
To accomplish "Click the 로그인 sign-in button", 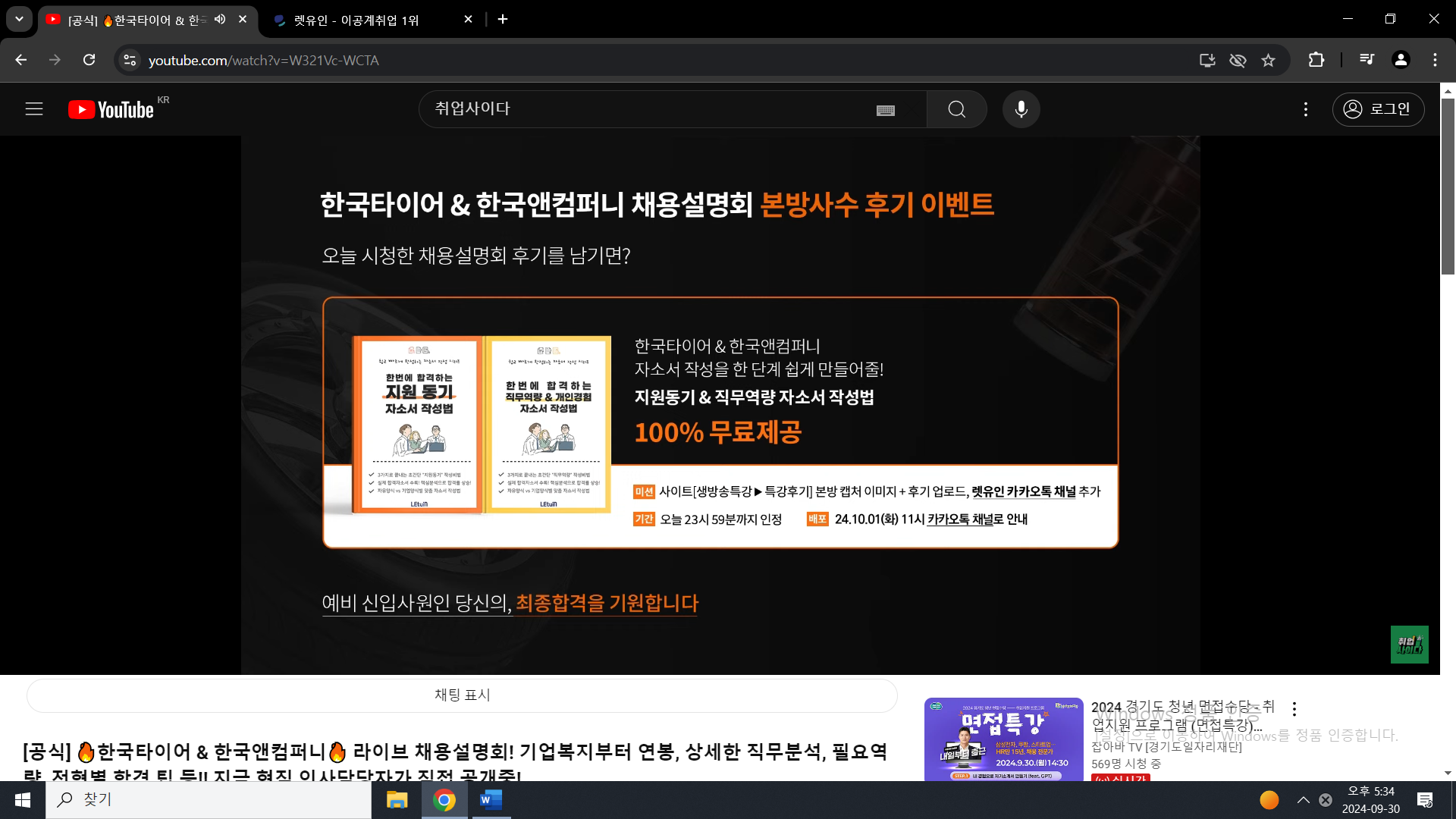I will pyautogui.click(x=1377, y=109).
